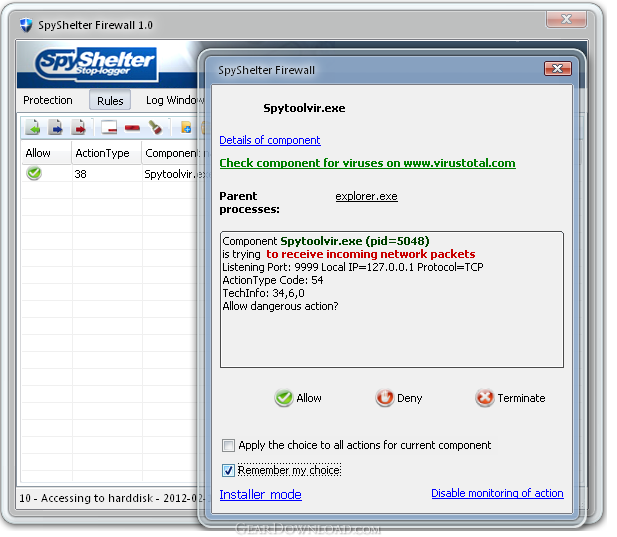617x537 pixels.
Task: Click the Allow button label
Action: [x=309, y=398]
